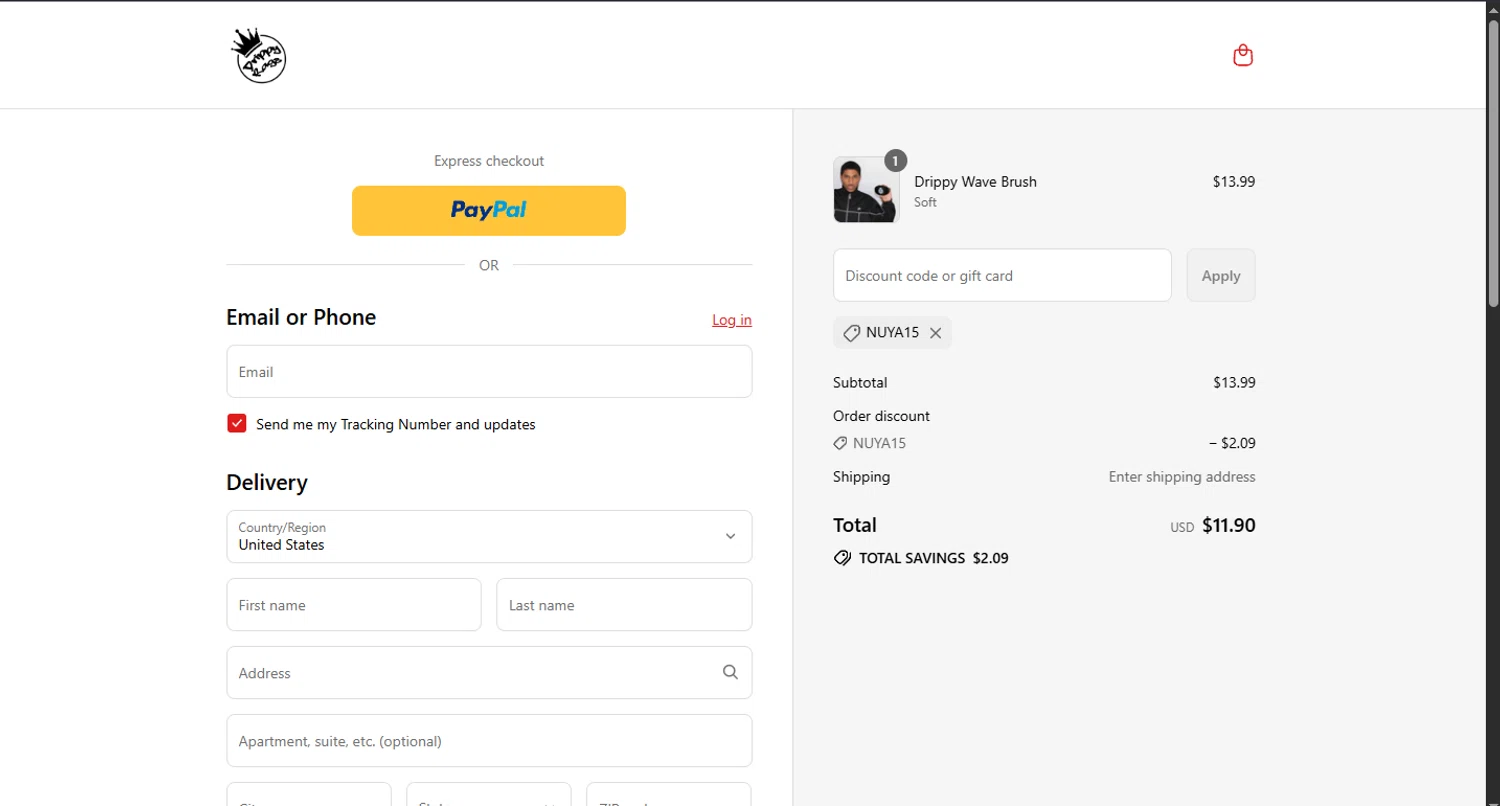The width and height of the screenshot is (1500, 806).
Task: Uncheck Send me my Tracking Number and updates
Action: 237,423
